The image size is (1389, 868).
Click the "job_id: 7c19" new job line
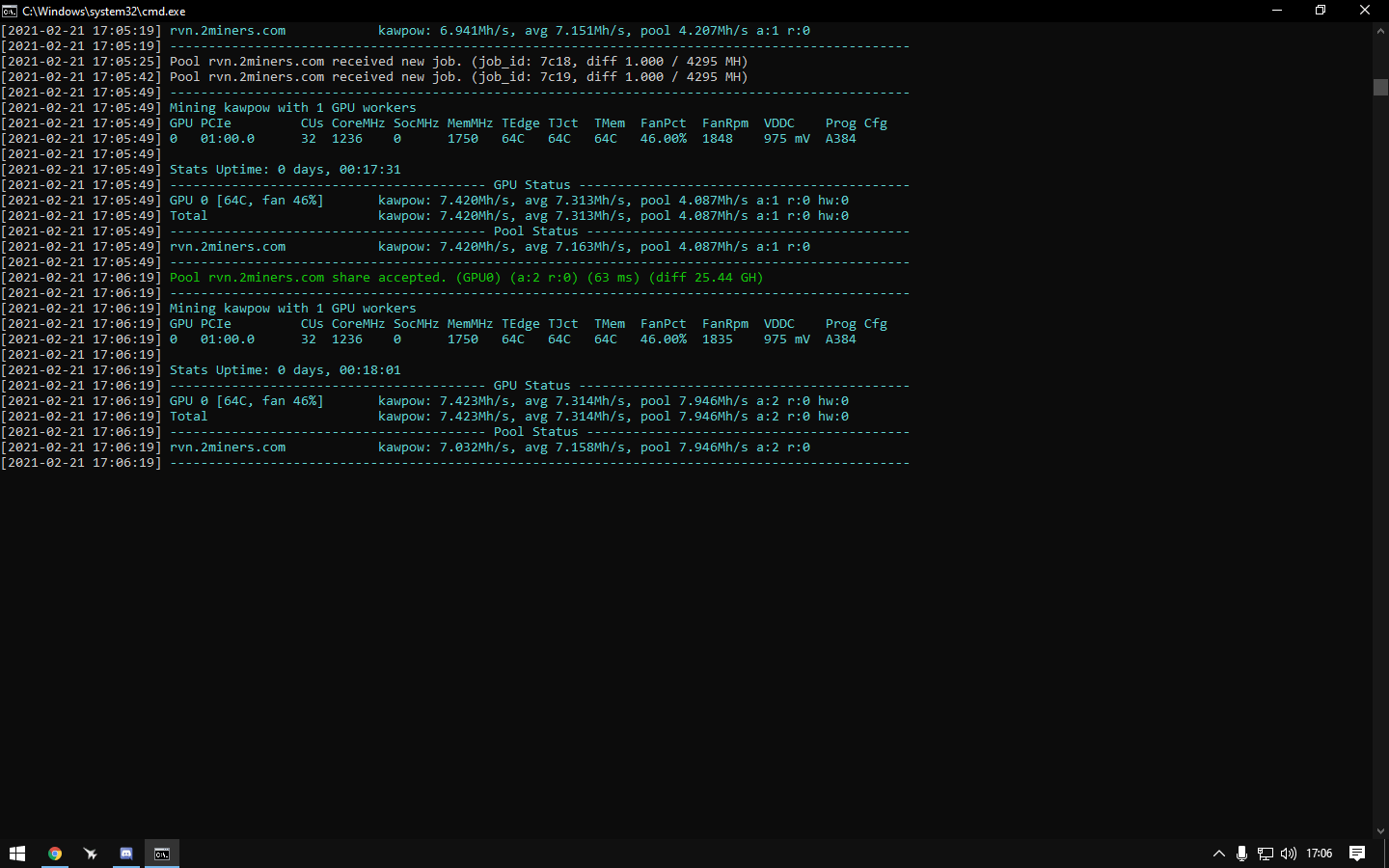[x=459, y=77]
